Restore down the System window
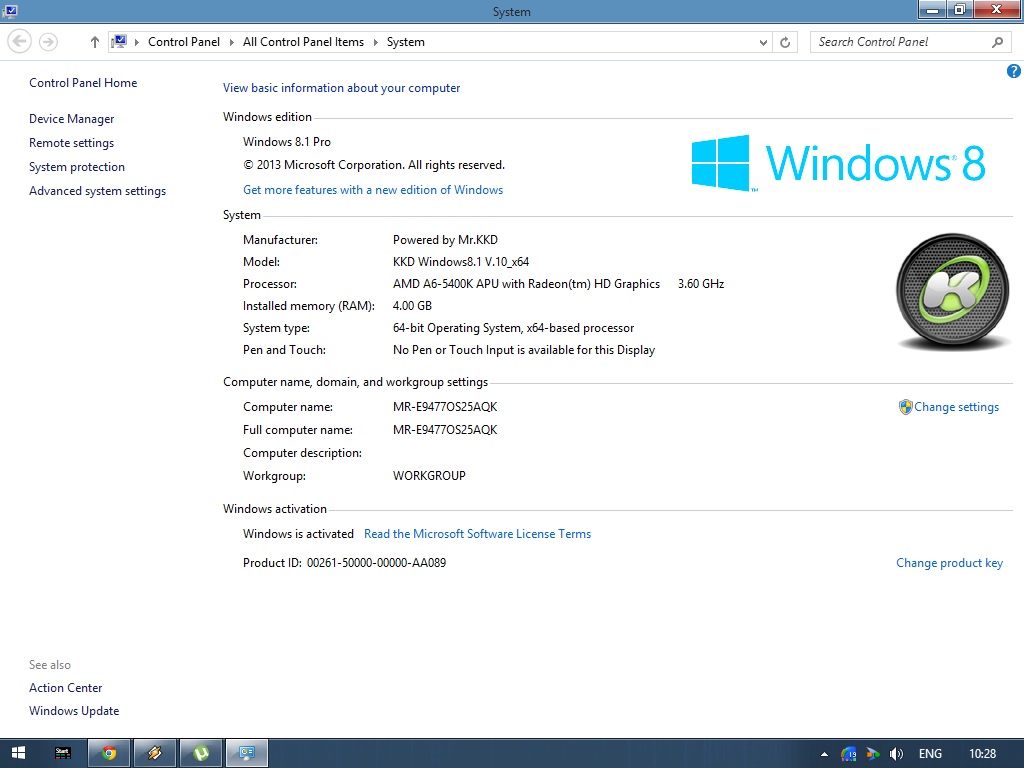This screenshot has width=1024, height=768. pos(959,10)
